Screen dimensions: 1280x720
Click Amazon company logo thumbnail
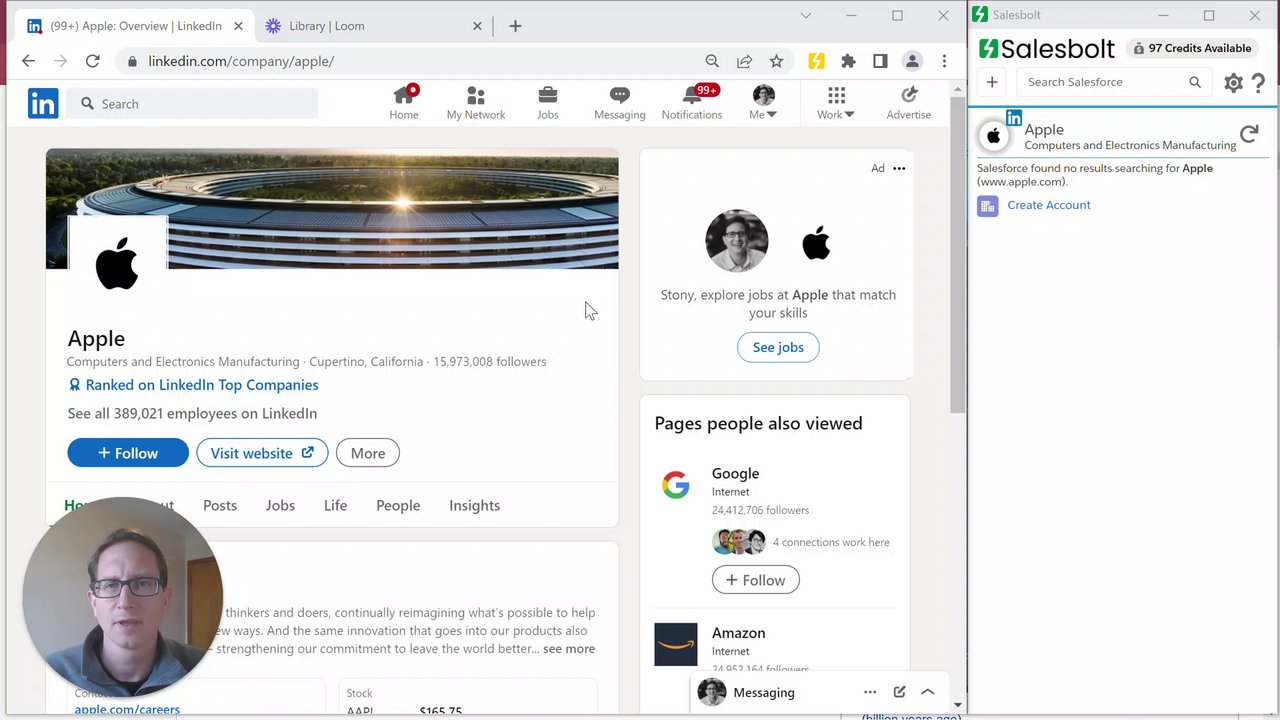(676, 644)
